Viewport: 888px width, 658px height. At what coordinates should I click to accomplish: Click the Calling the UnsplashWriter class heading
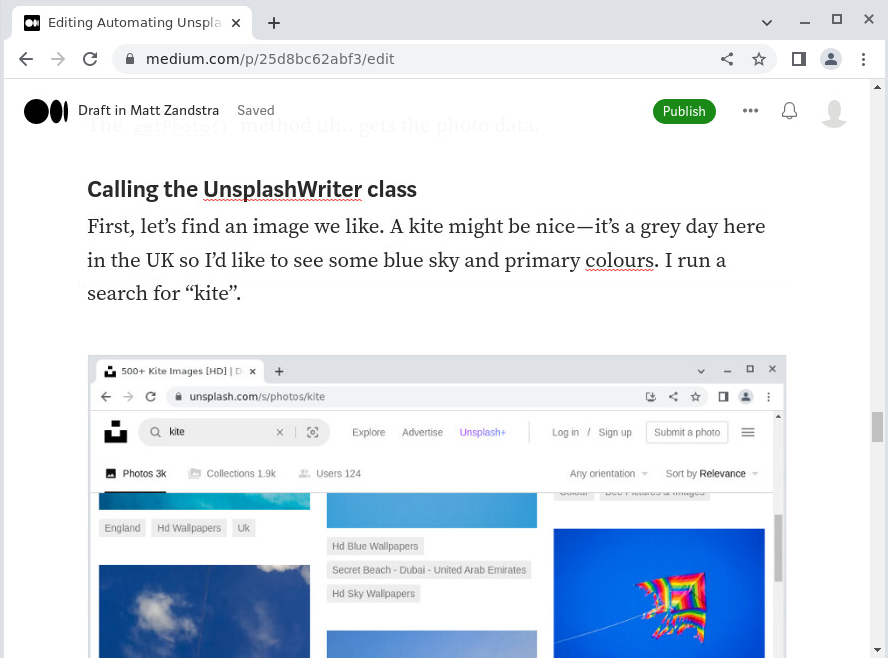(x=252, y=189)
